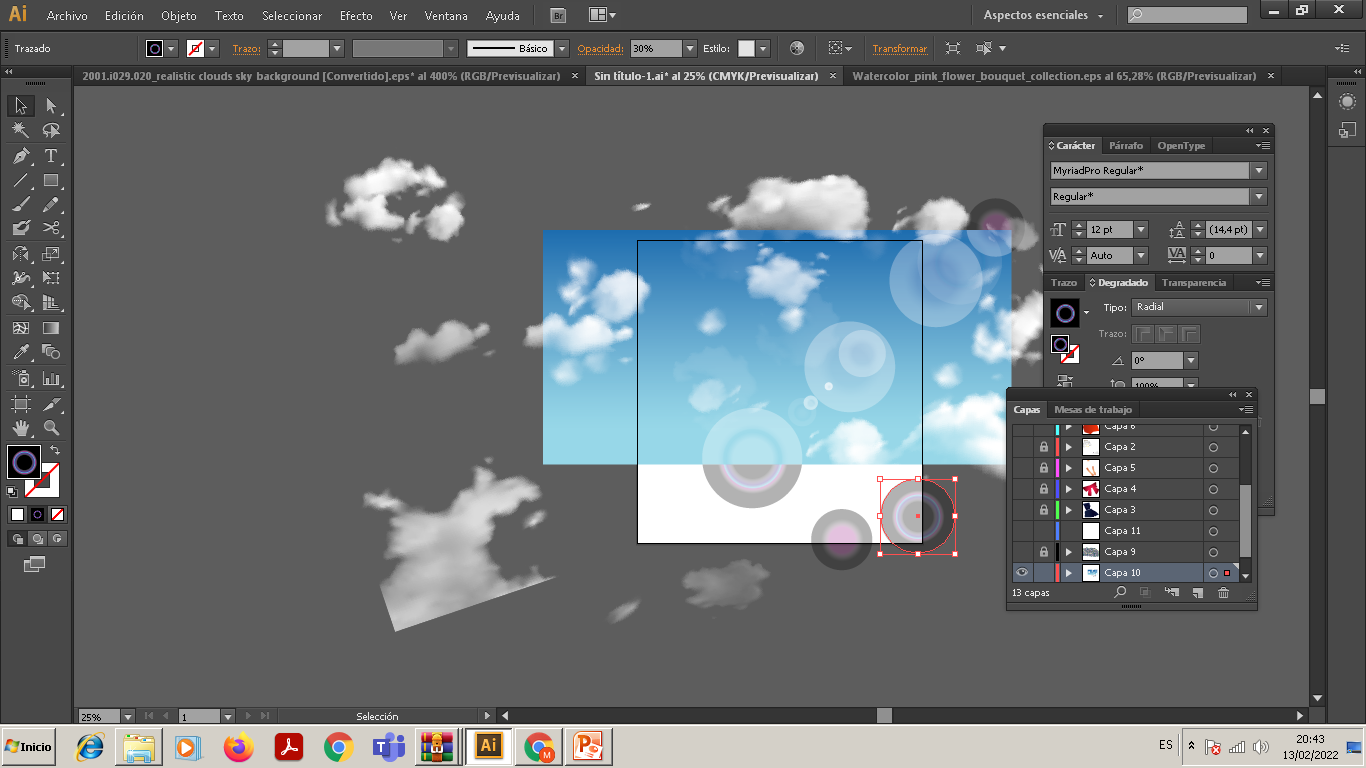This screenshot has width=1366, height=768.
Task: Select the Column Graph tool
Action: 51,379
